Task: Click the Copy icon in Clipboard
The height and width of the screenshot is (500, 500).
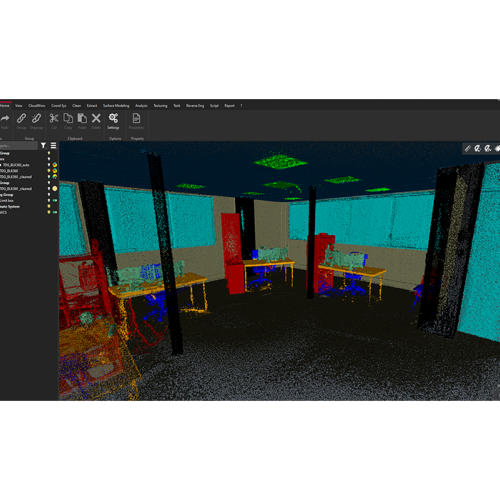Action: [68, 118]
